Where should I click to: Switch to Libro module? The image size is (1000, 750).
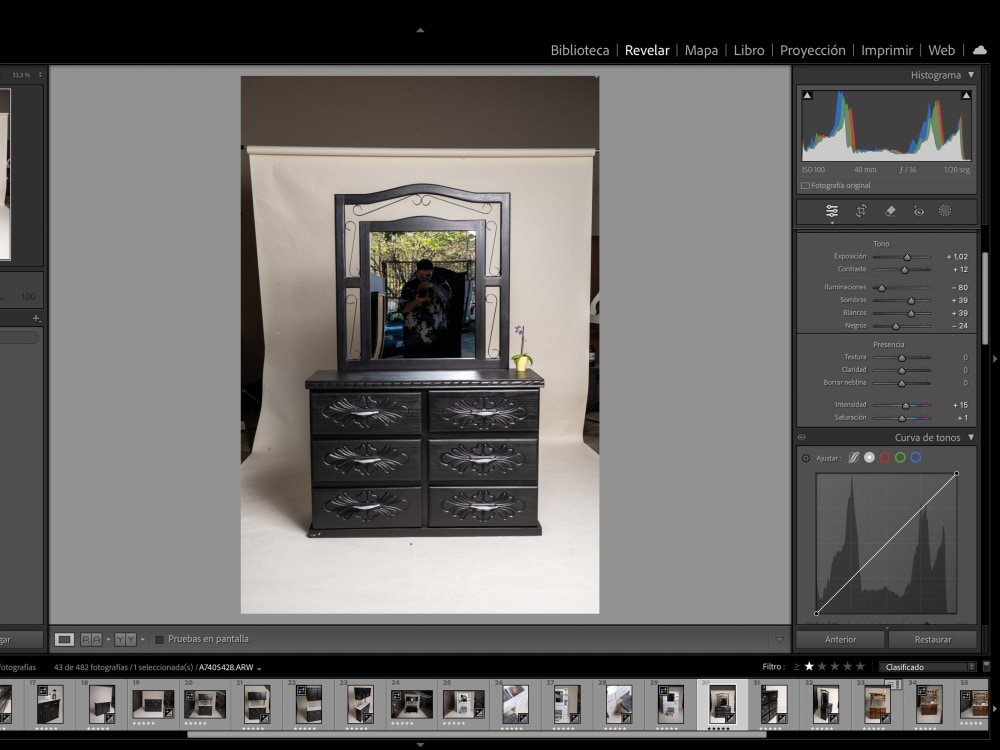coord(749,50)
